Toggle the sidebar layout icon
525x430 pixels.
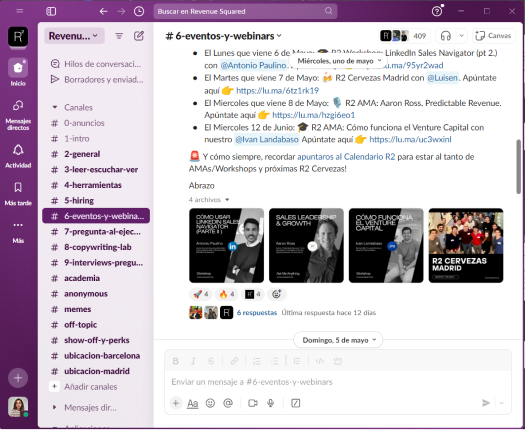coord(51,11)
